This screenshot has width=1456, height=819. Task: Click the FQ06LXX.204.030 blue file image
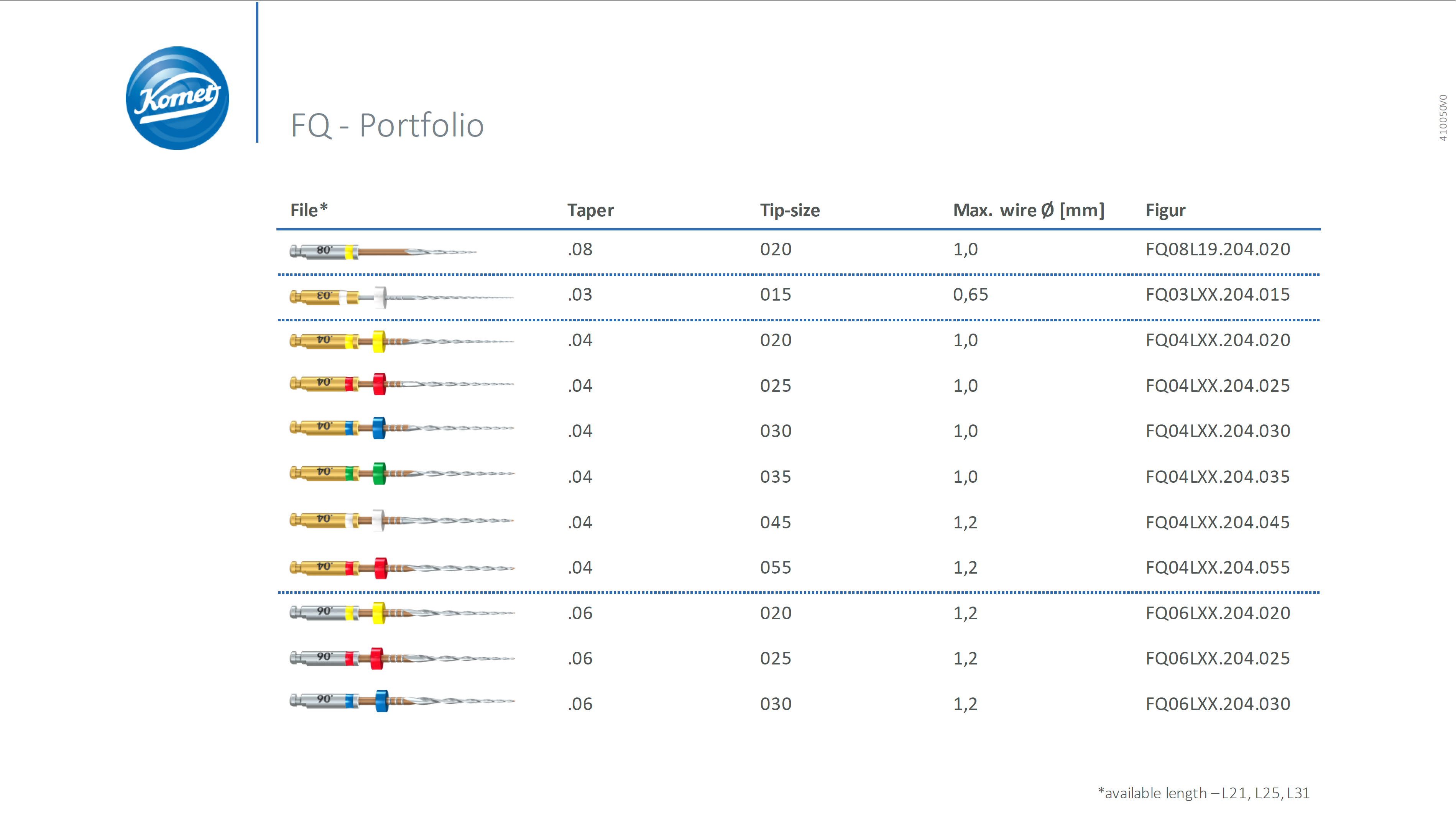[x=402, y=701]
